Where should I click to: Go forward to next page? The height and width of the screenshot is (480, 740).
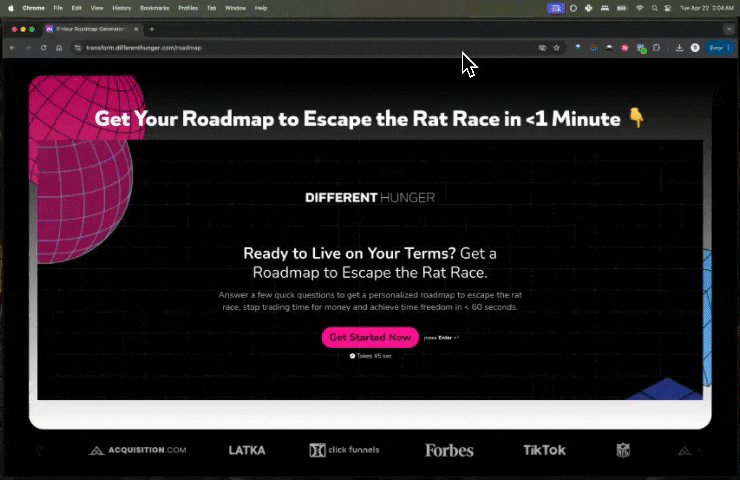pyautogui.click(x=28, y=48)
